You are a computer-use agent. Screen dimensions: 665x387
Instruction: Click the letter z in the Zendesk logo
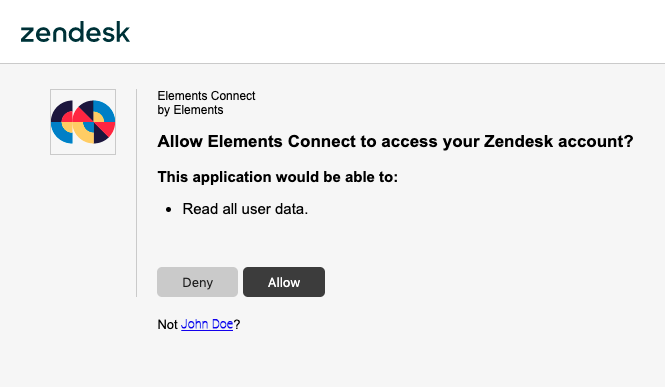[x=28, y=35]
